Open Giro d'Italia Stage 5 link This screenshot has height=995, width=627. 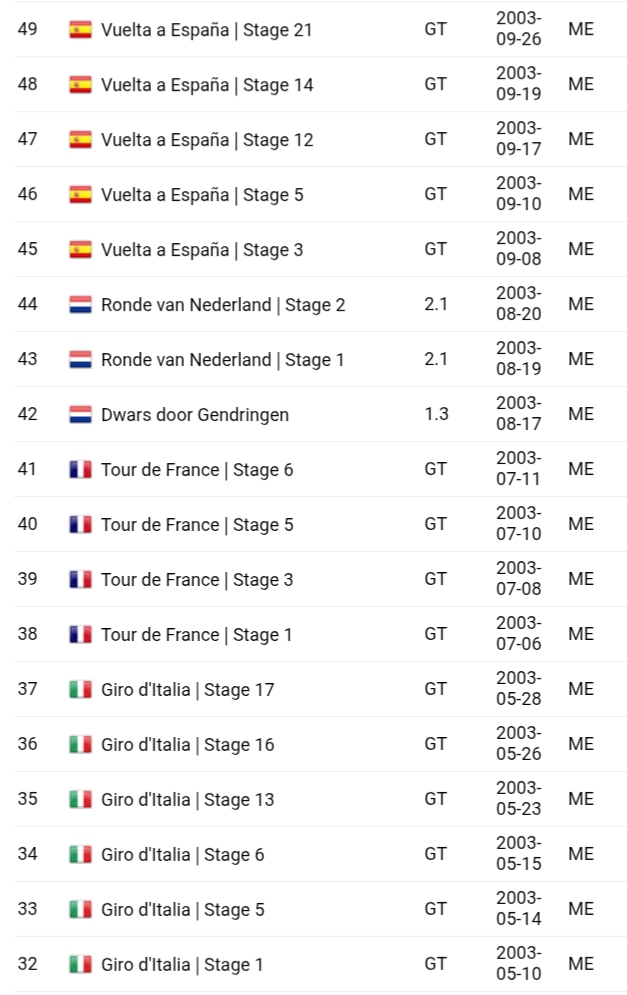(183, 909)
